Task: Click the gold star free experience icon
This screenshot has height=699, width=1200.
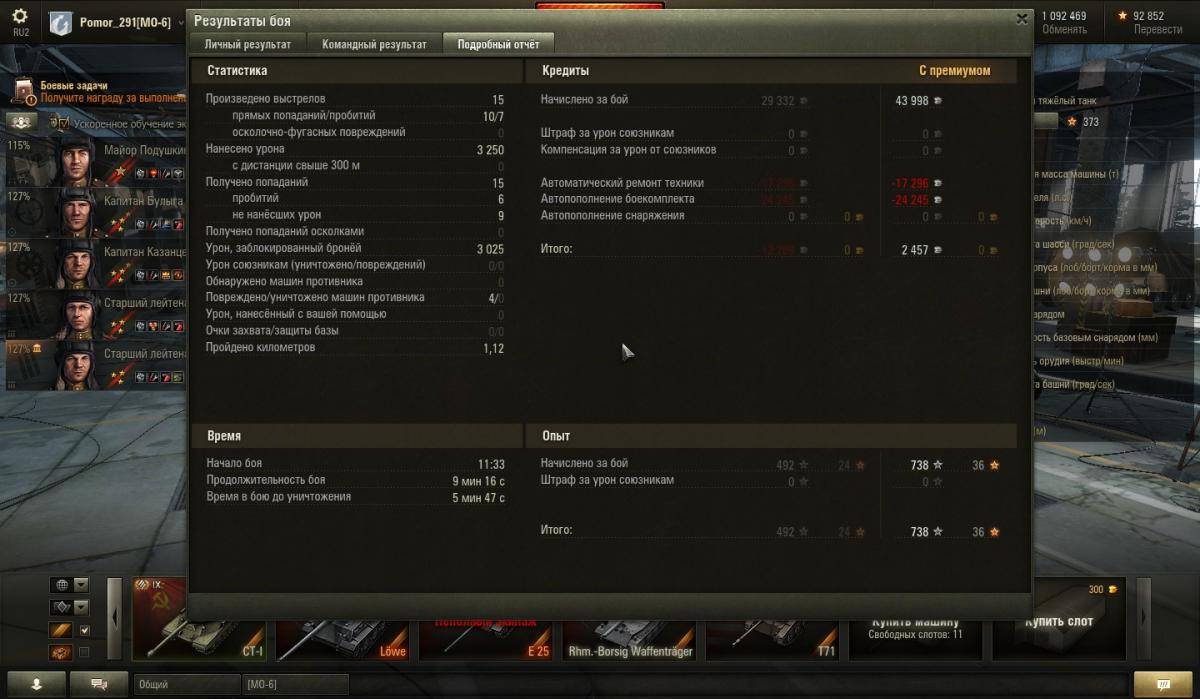Action: (1123, 16)
